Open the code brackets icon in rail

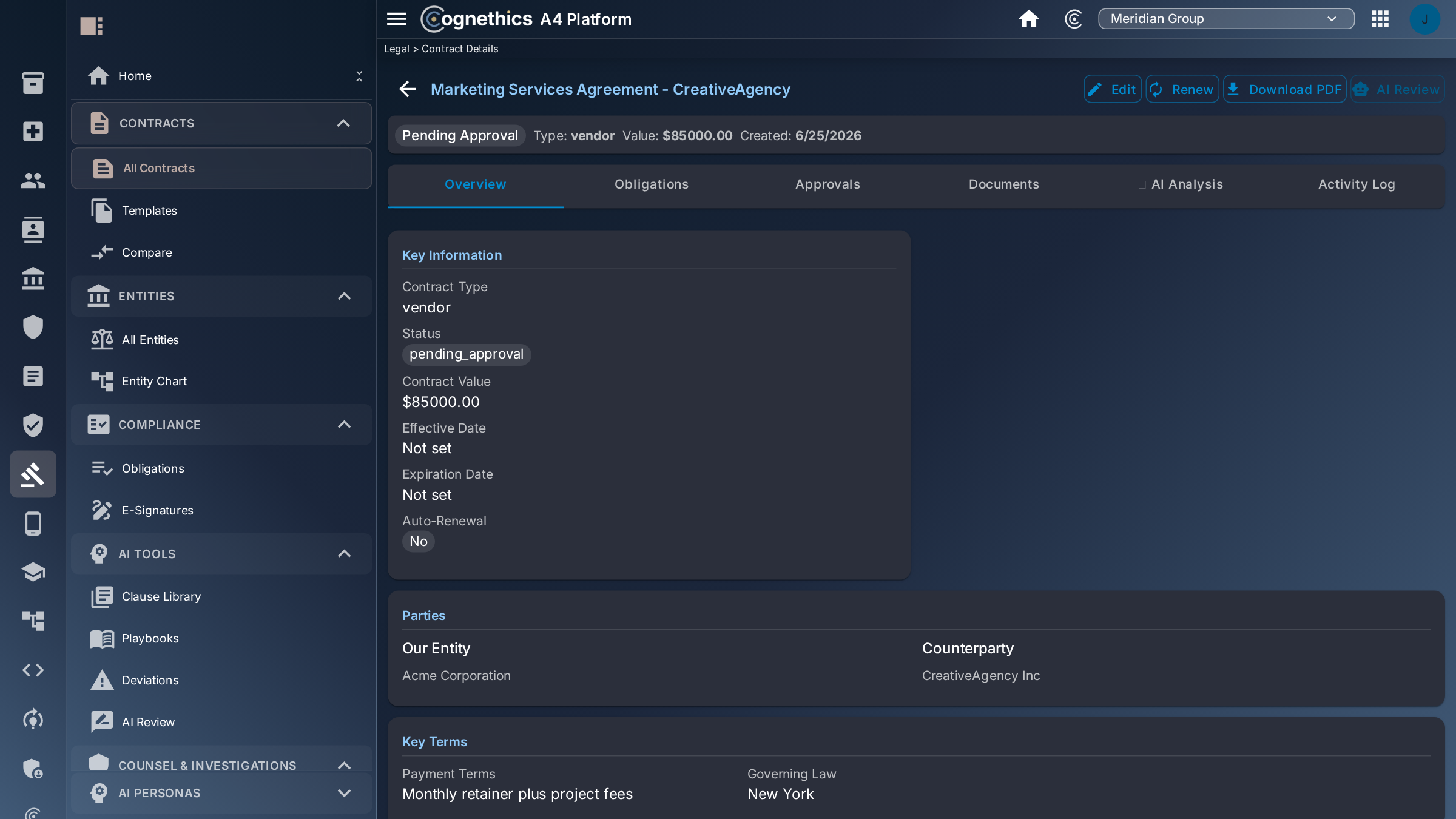pyautogui.click(x=33, y=670)
